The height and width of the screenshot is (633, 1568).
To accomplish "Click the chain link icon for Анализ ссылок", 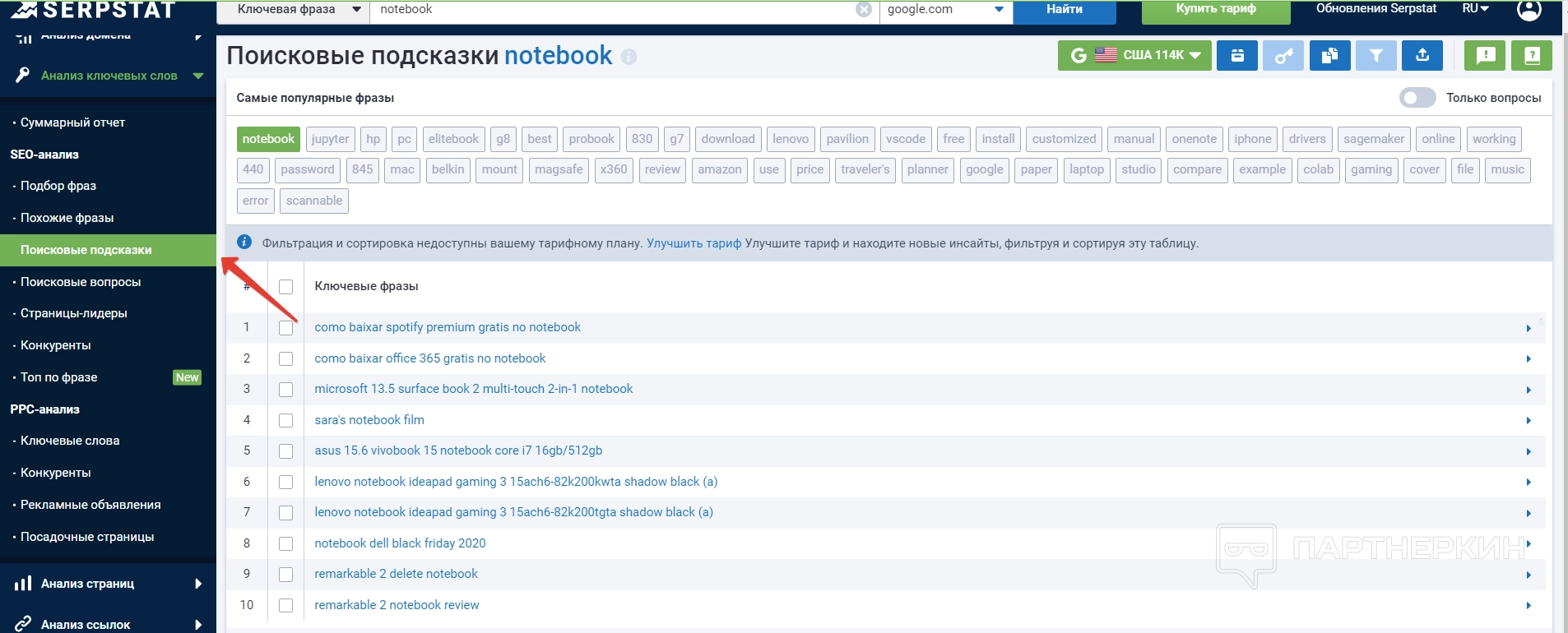I will point(23,624).
